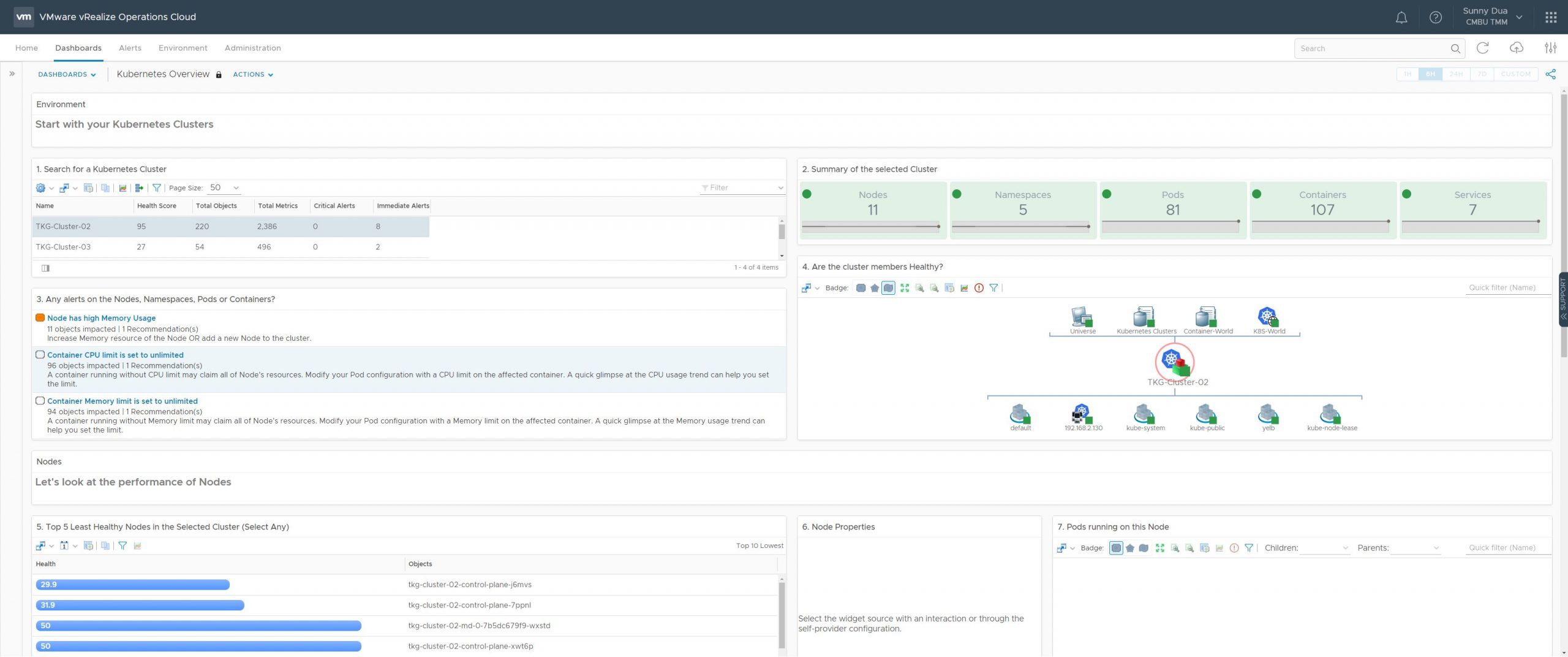Open the Administration tab
This screenshot has width=1568, height=657.
pyautogui.click(x=252, y=48)
